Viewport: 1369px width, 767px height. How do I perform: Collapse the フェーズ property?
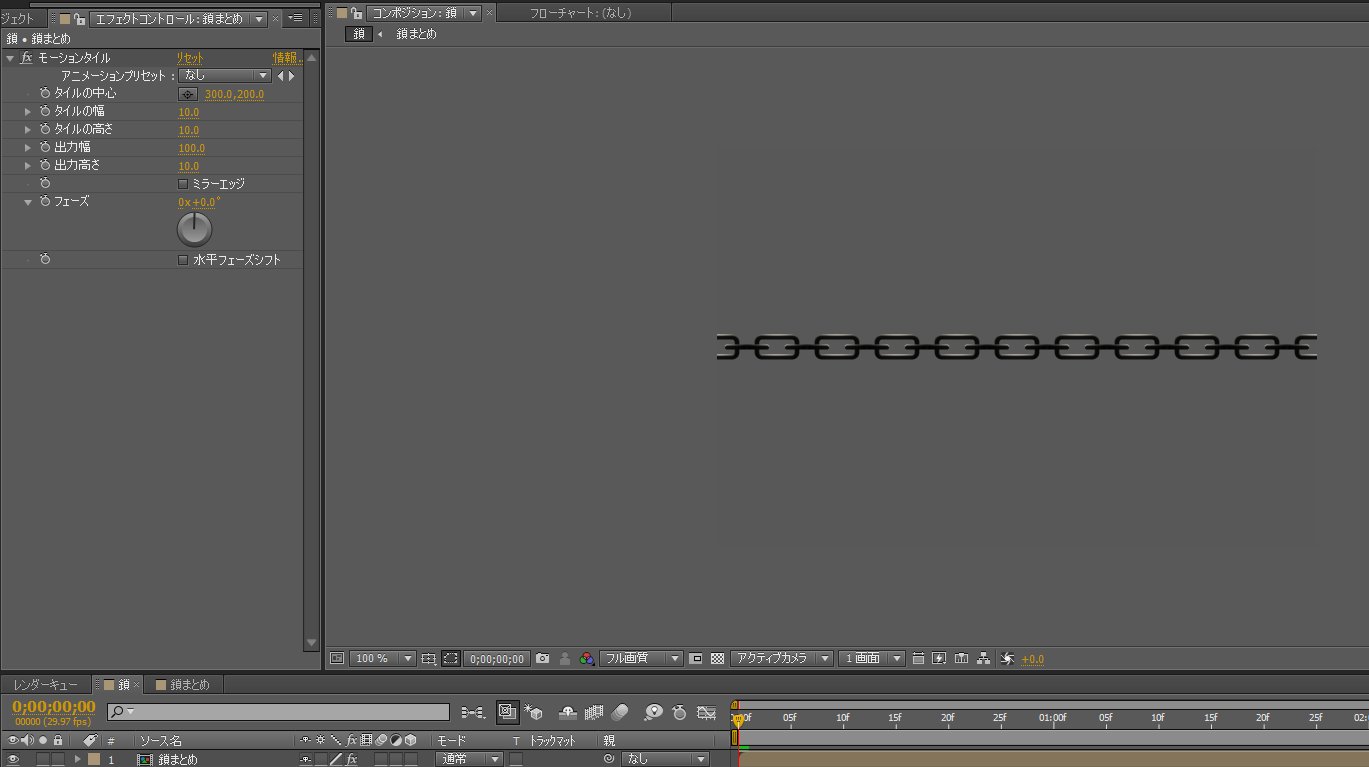pyautogui.click(x=28, y=201)
